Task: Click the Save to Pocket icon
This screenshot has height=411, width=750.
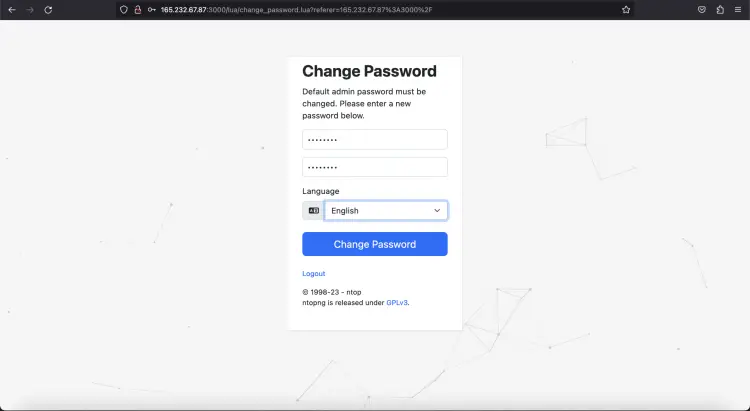Action: 702,10
